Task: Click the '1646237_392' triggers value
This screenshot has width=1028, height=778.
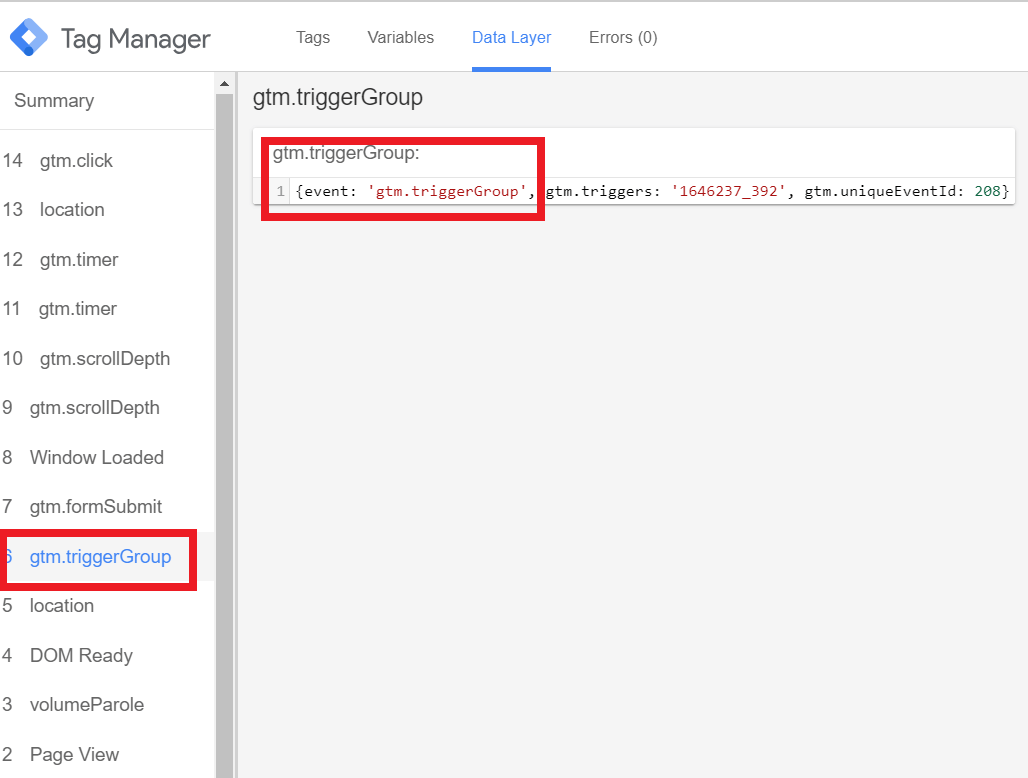Action: pyautogui.click(x=728, y=191)
